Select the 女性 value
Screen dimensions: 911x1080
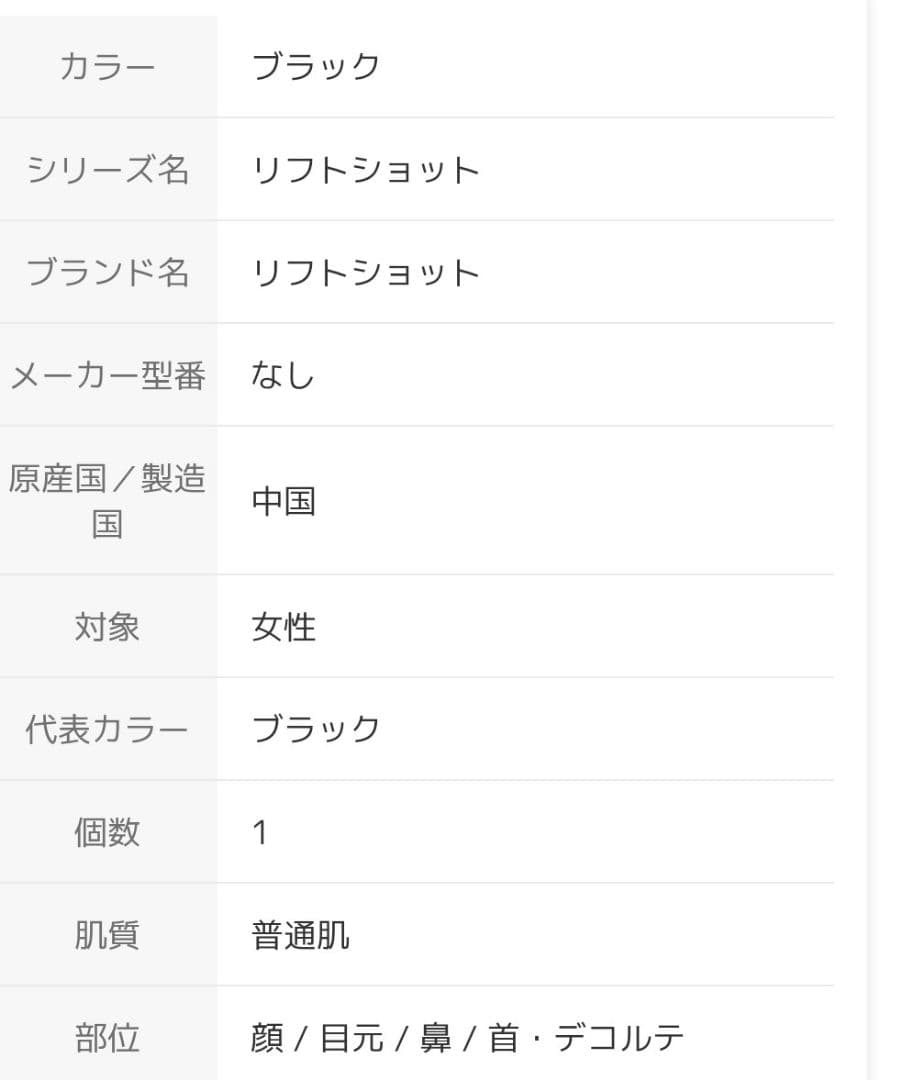[283, 628]
